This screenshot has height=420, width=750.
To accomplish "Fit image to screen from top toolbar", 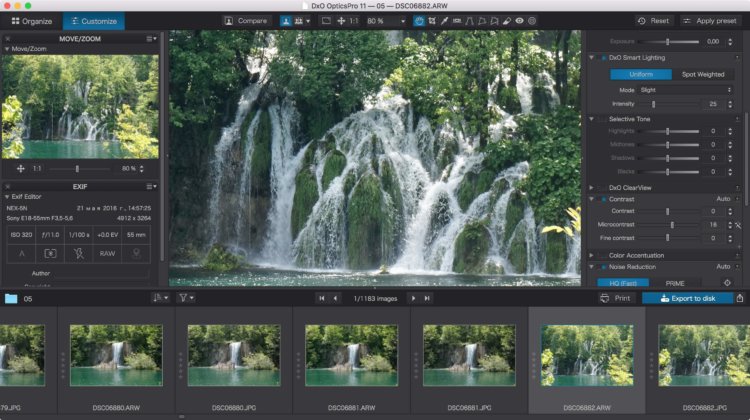I will coord(326,21).
